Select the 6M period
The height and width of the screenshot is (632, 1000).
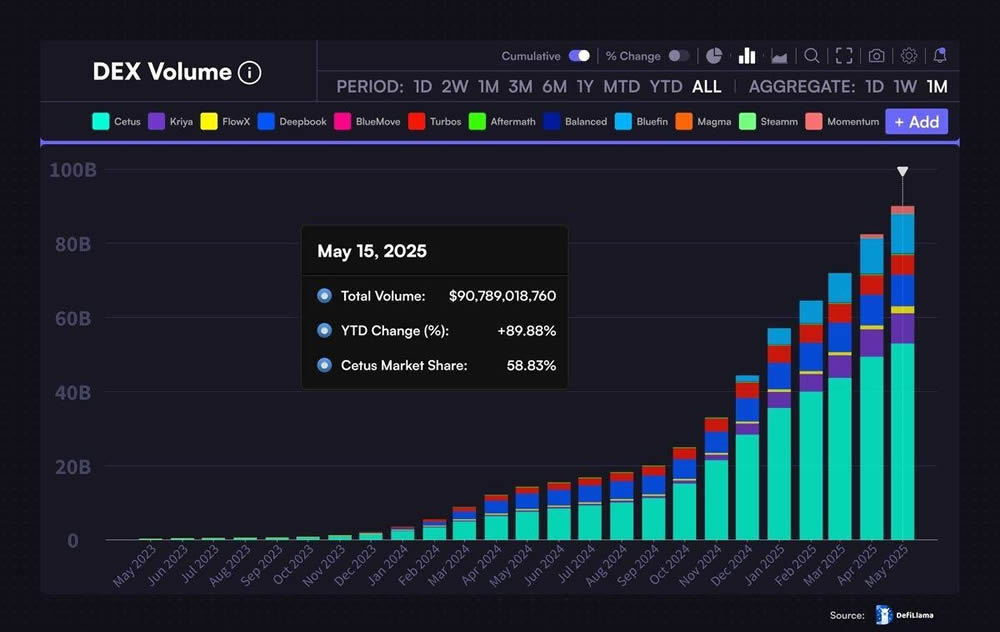coord(554,87)
